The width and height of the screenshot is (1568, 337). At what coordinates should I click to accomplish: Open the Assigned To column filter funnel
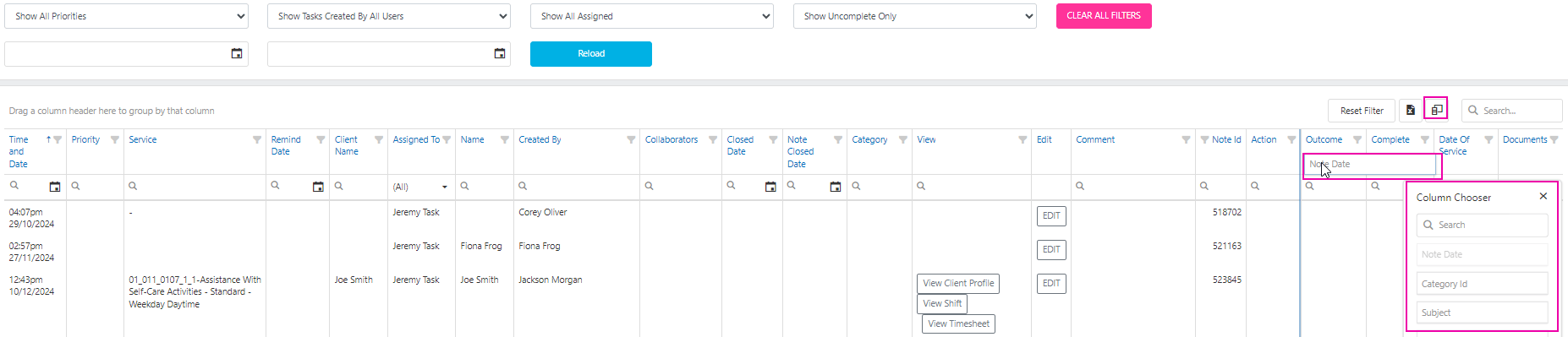tap(447, 140)
